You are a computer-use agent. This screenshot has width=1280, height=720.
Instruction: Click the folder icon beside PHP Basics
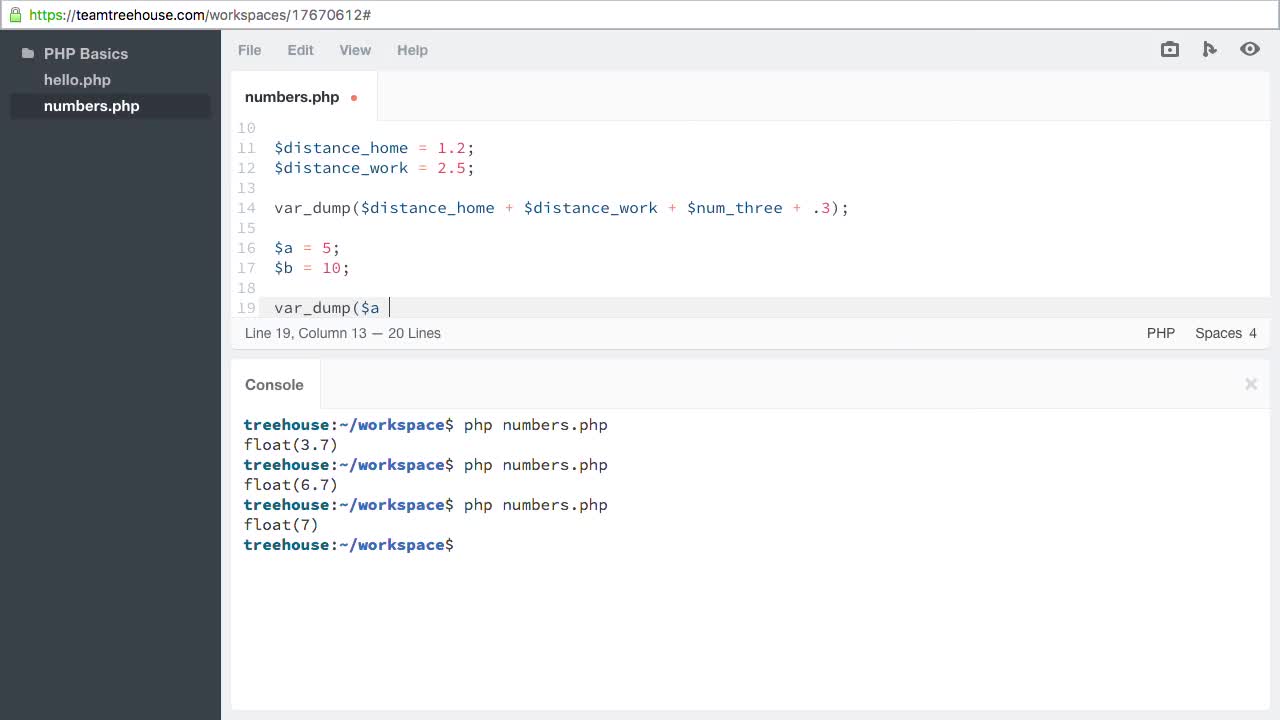[x=25, y=53]
